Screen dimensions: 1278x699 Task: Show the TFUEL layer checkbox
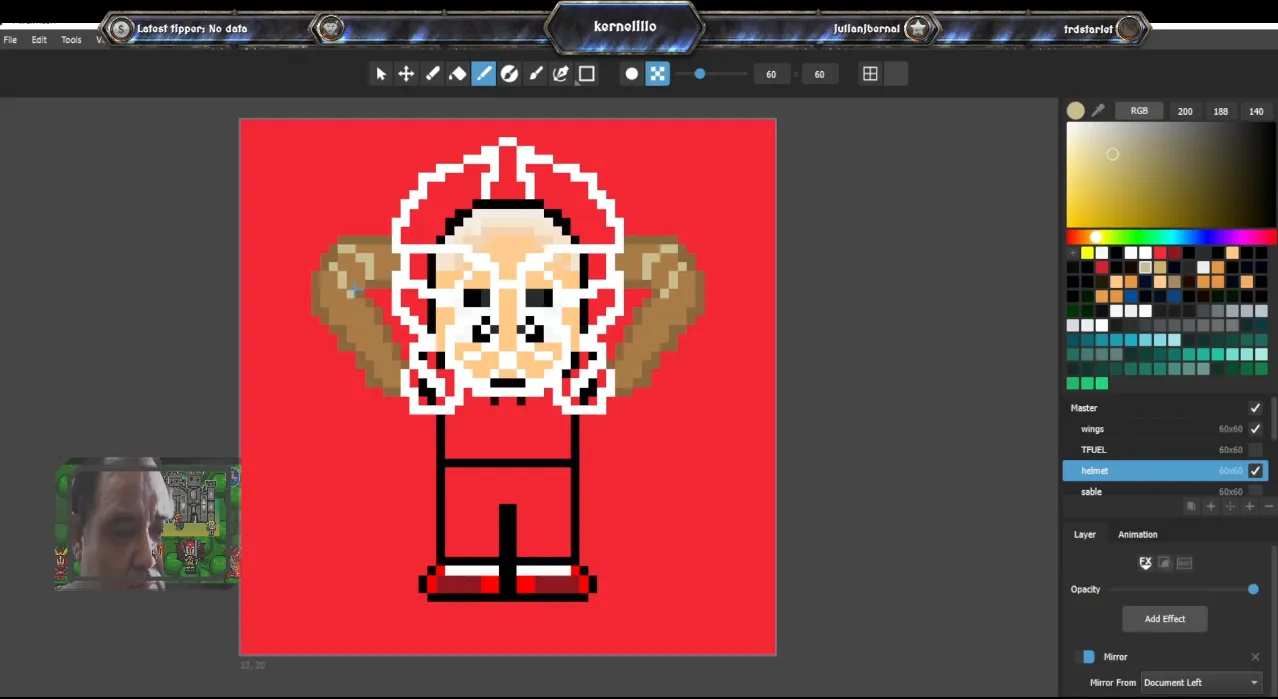tap(1255, 450)
